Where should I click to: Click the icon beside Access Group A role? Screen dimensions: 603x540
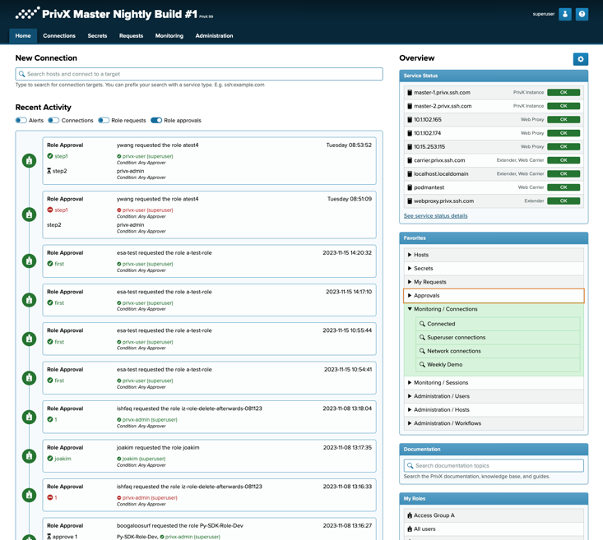410,515
